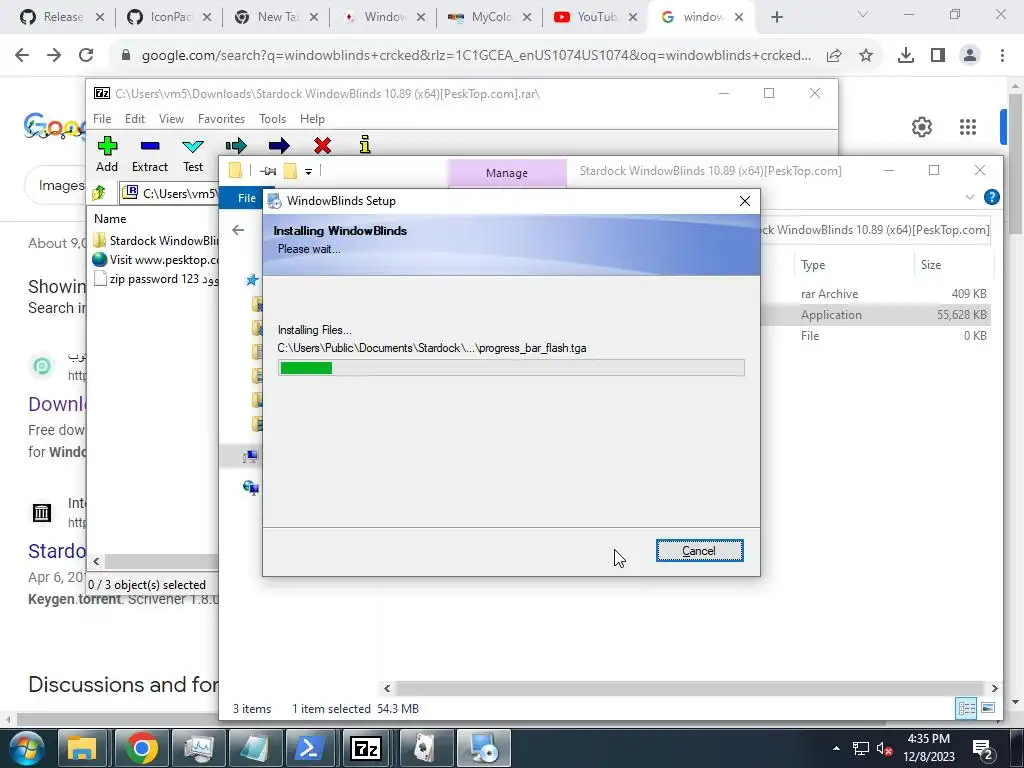Open the Start menu orb

click(x=26, y=748)
